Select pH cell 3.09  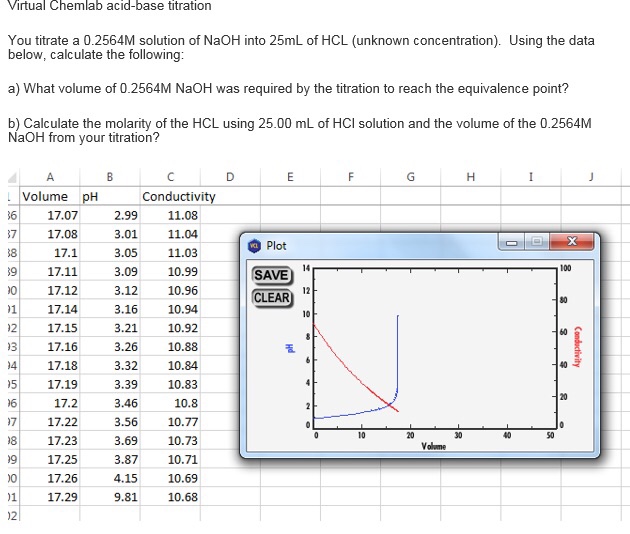(x=110, y=272)
